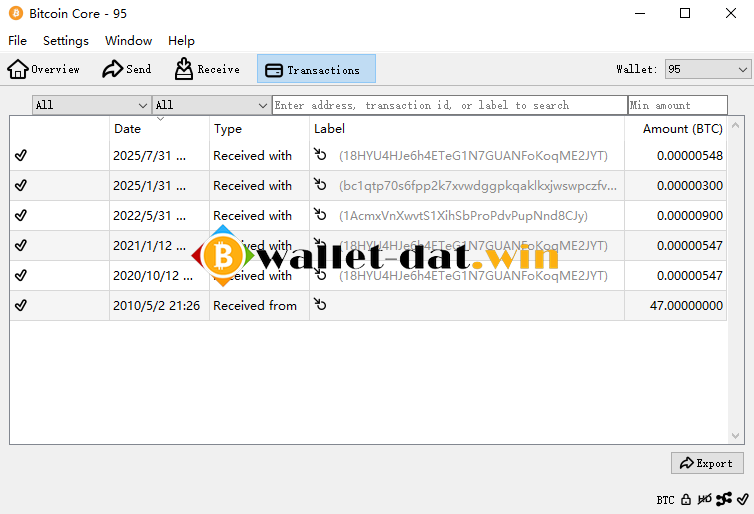Select the address label starting bc1qtp70s6fpp2k7

point(478,186)
